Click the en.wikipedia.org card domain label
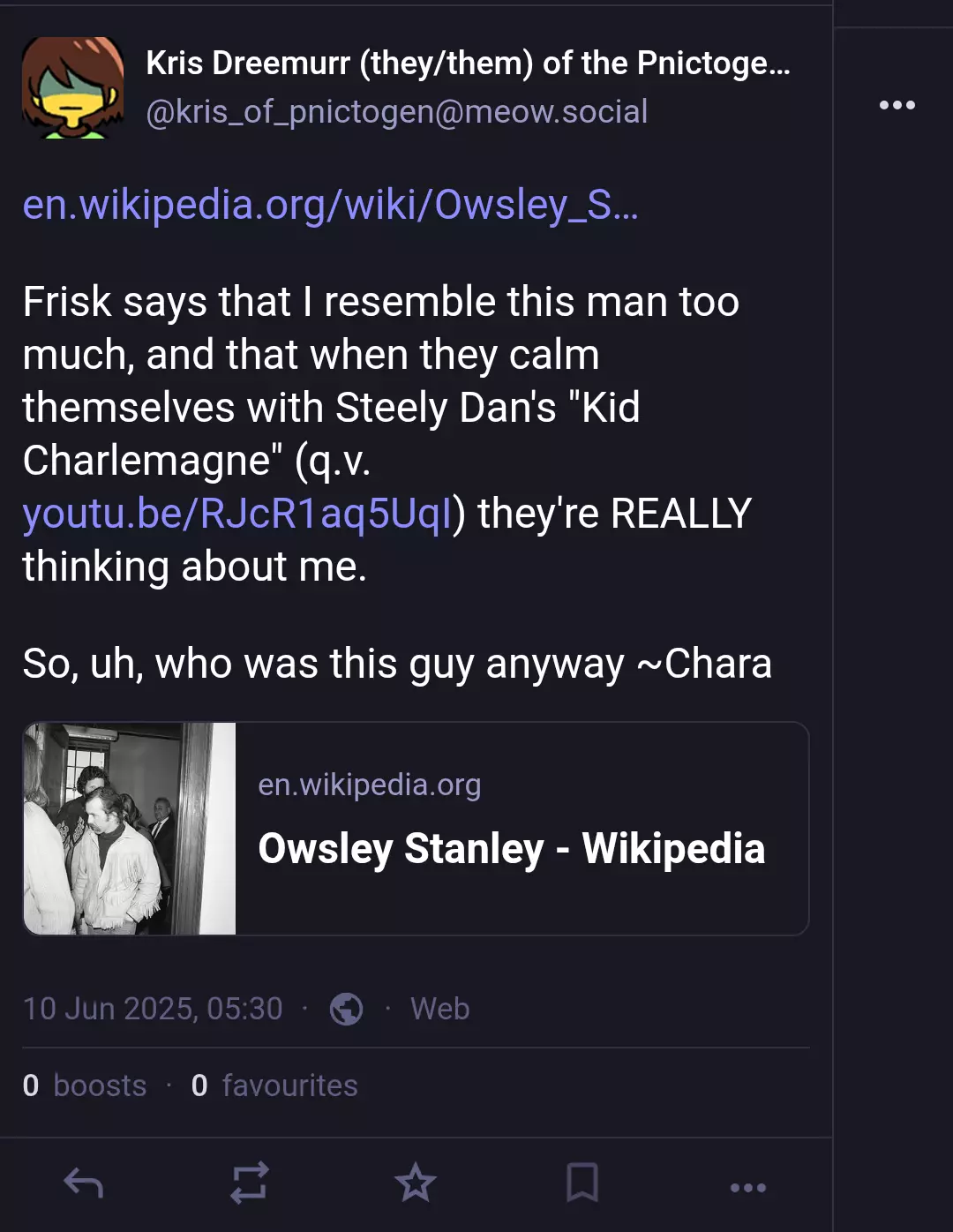Image resolution: width=953 pixels, height=1232 pixels. point(370,785)
